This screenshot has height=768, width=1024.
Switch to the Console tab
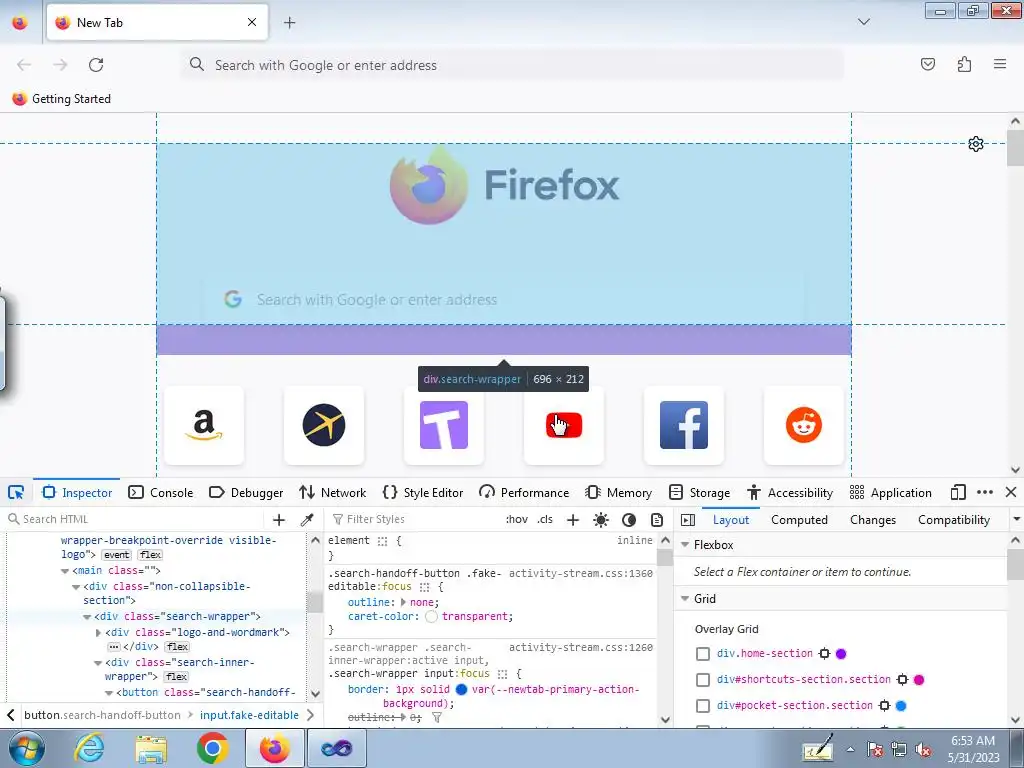tap(161, 493)
